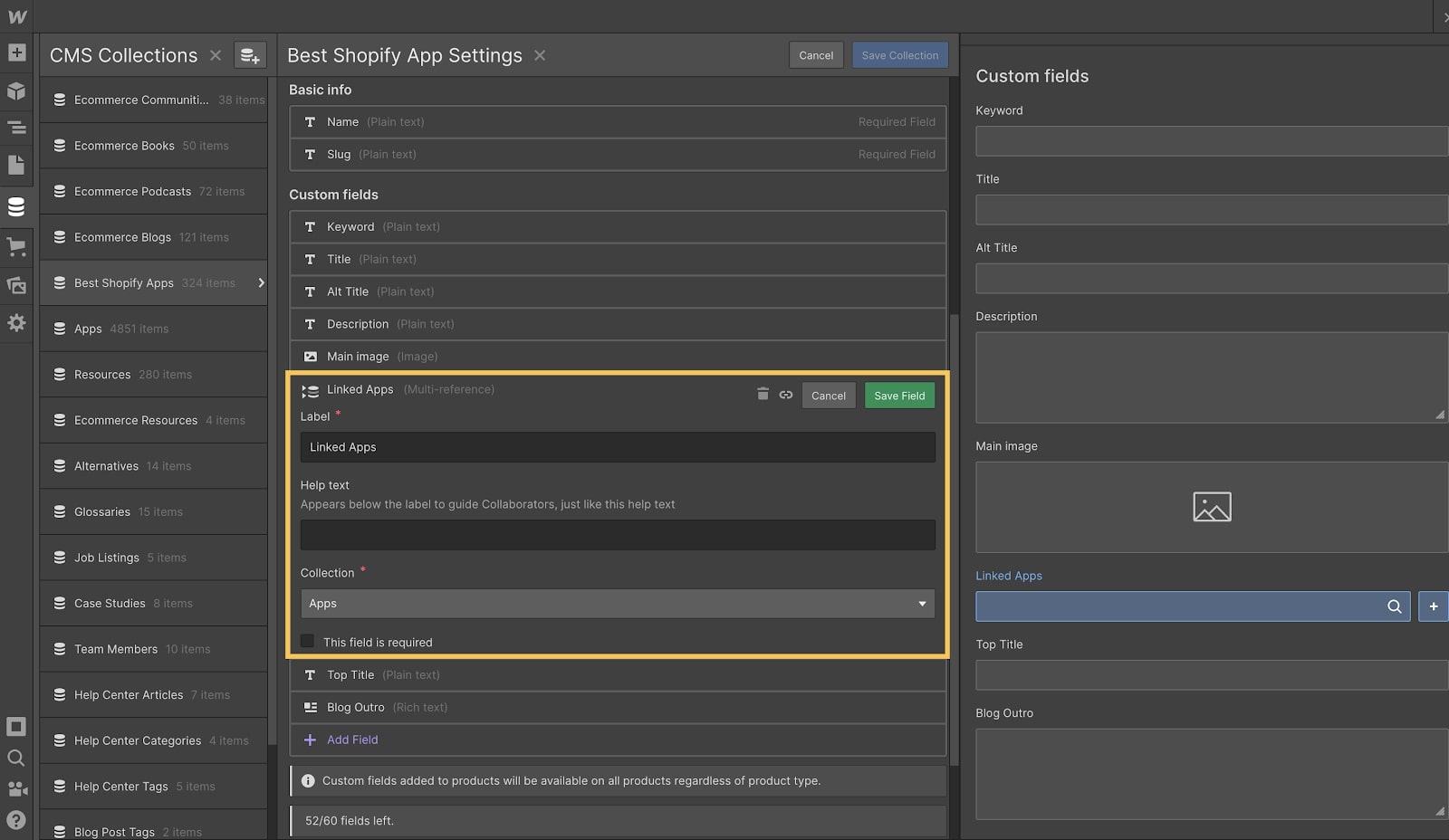Click the Keyword preview input field
Screen dimensions: 1449x840
pos(1212,141)
